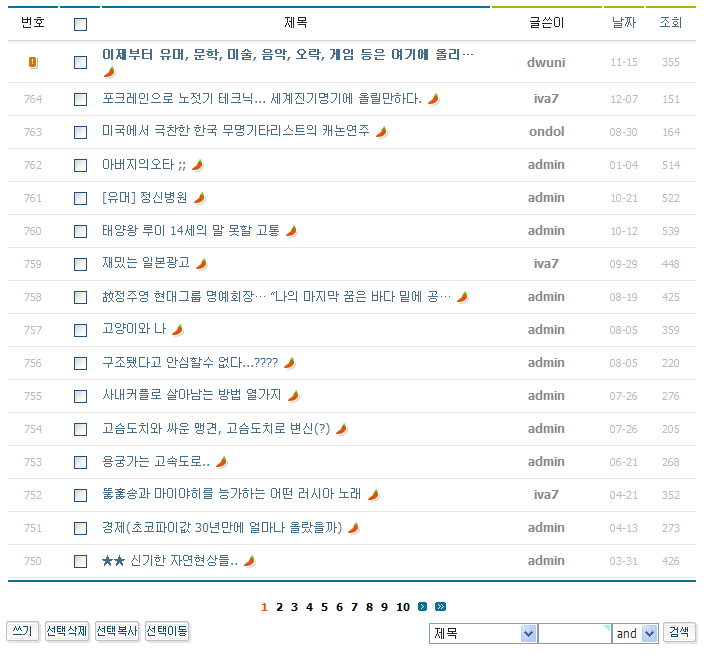Open the 제목 search field dropdown
This screenshot has width=709, height=656.
click(x=483, y=633)
